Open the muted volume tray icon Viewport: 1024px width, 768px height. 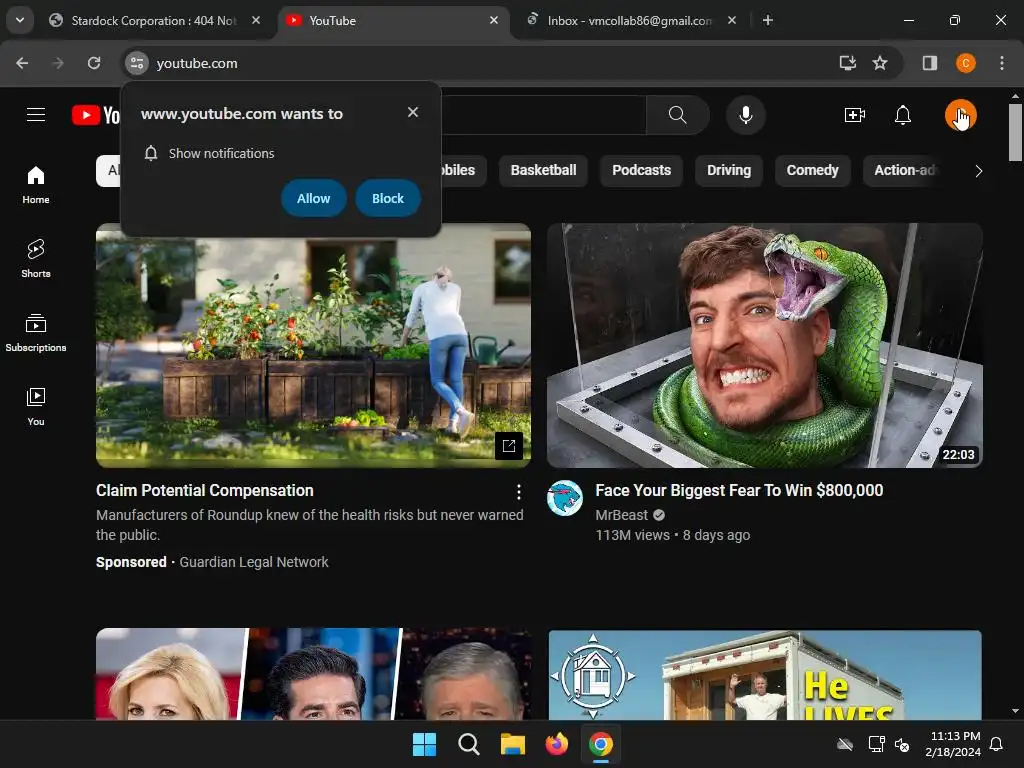902,744
